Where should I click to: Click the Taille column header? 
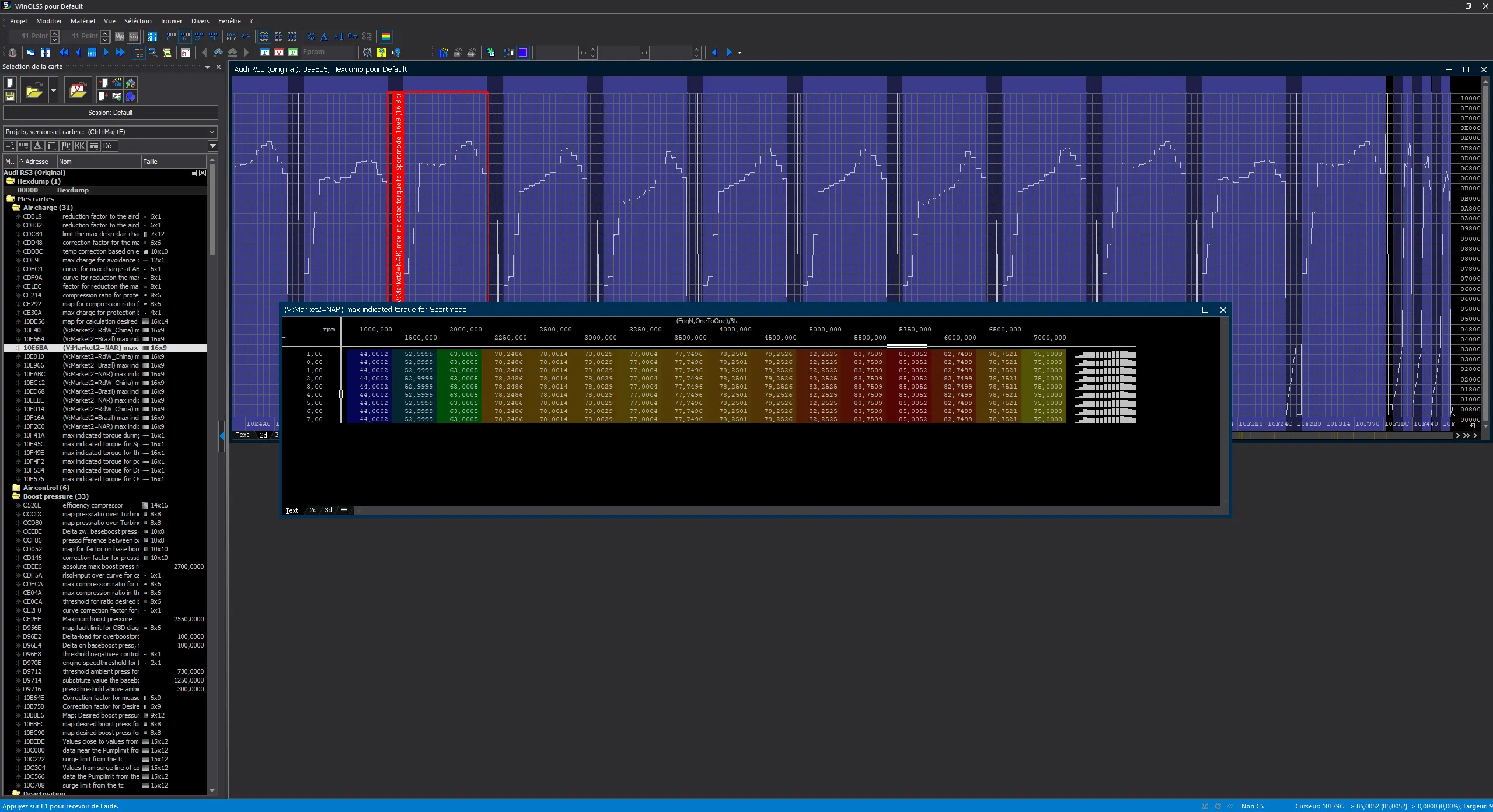coord(173,162)
